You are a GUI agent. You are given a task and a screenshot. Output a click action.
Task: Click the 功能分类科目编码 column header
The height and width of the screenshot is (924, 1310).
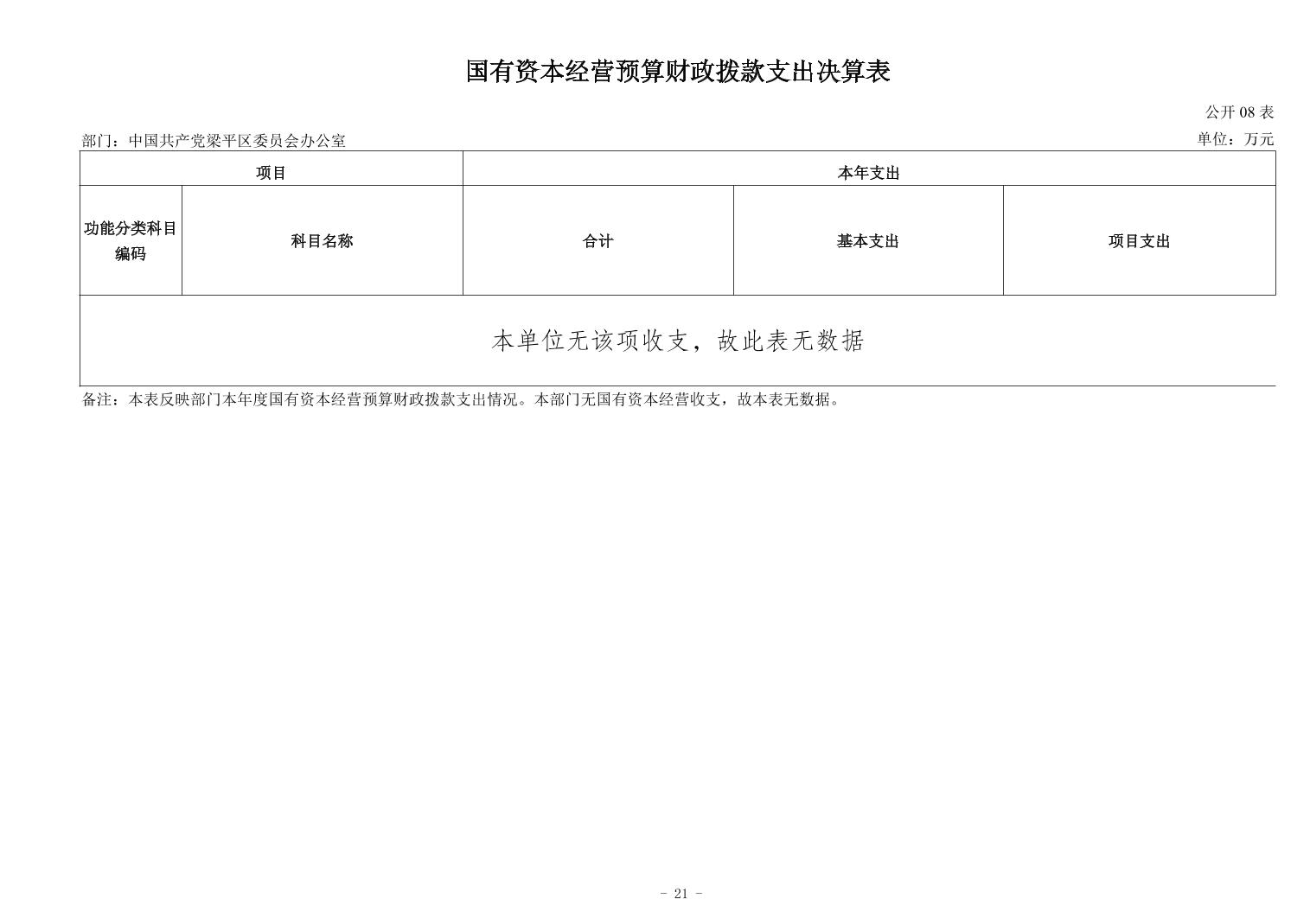(131, 241)
